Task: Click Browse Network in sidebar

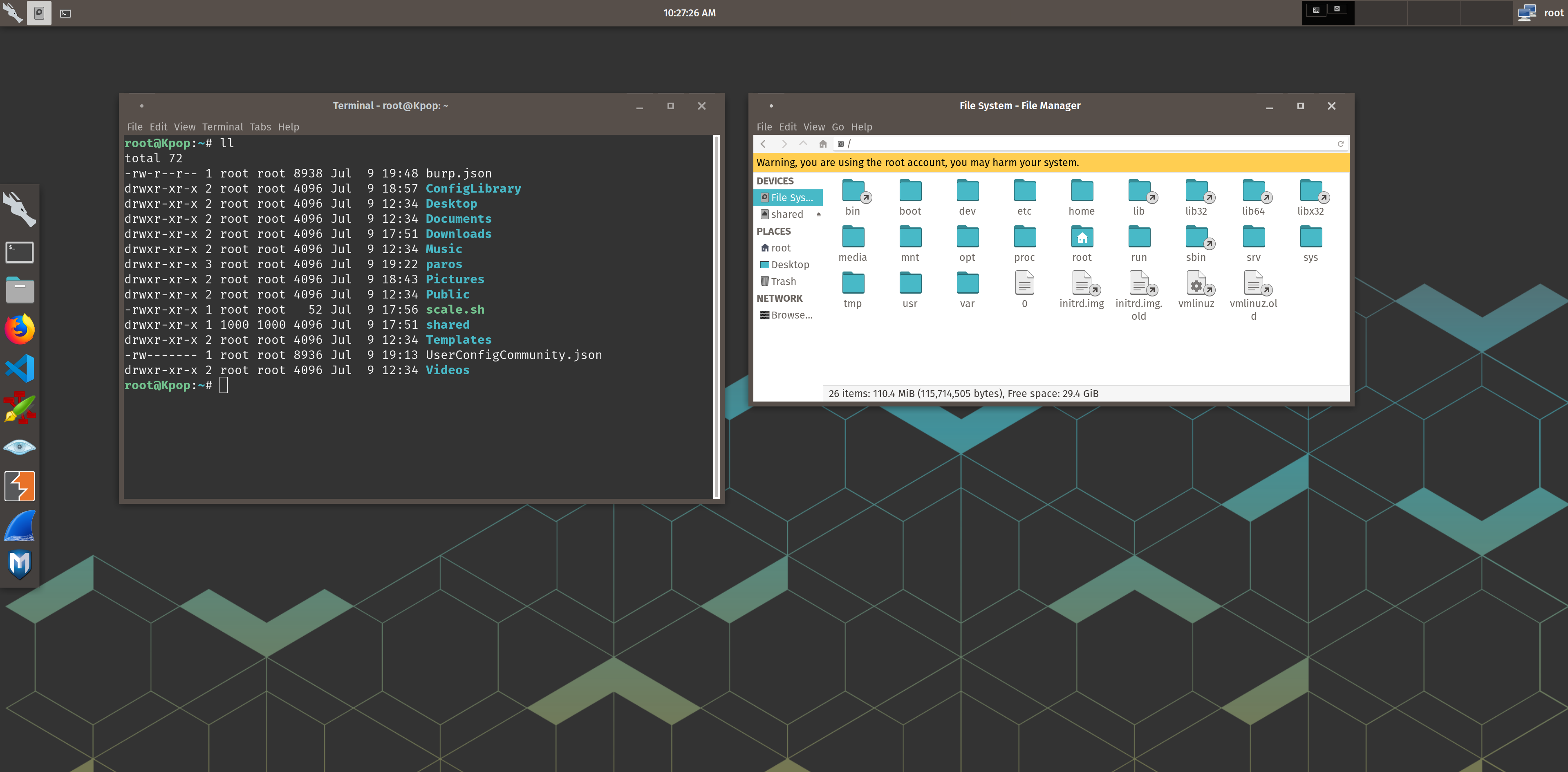Action: (x=791, y=315)
